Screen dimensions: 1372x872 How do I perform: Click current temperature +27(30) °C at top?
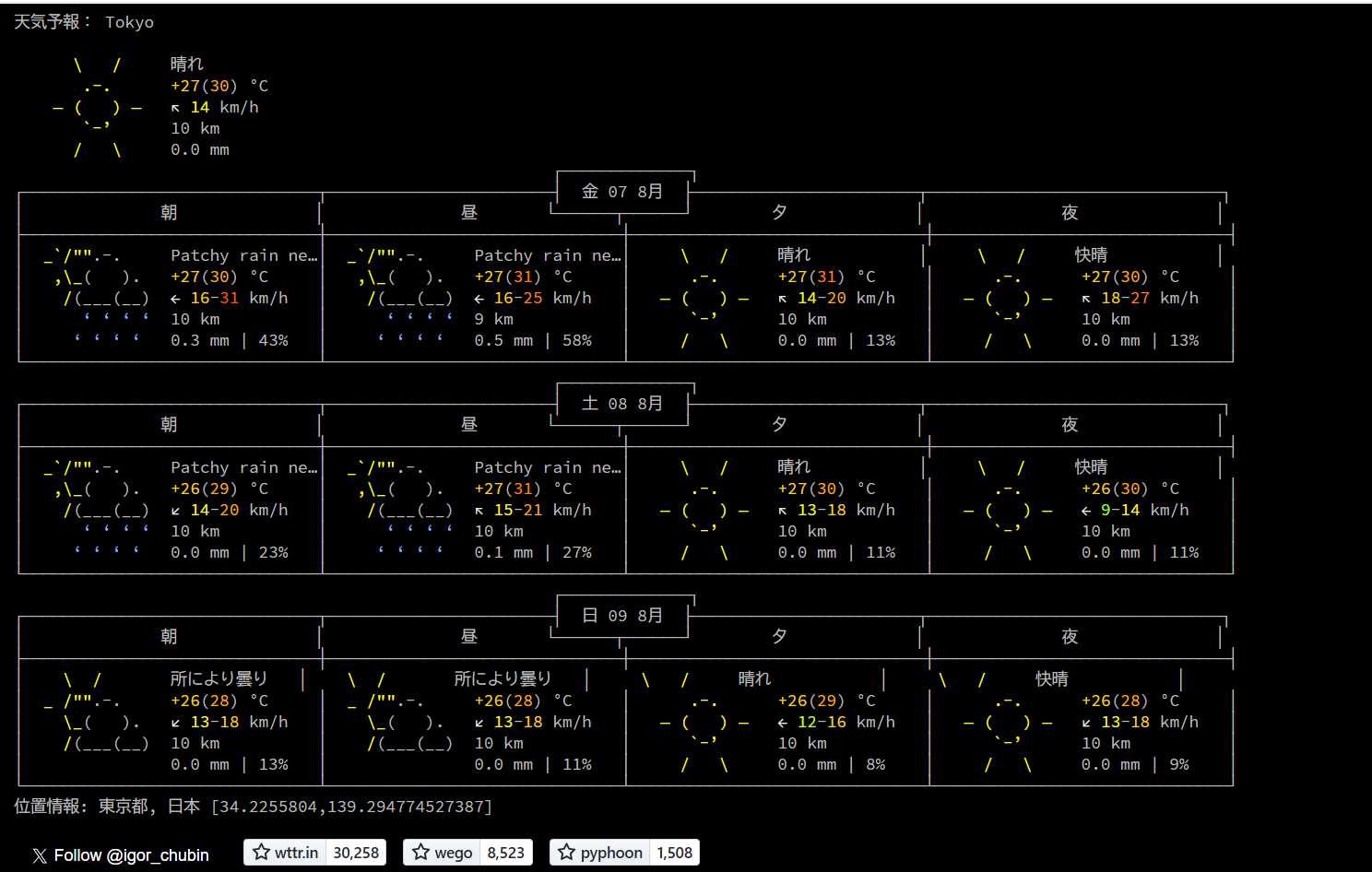point(219,86)
